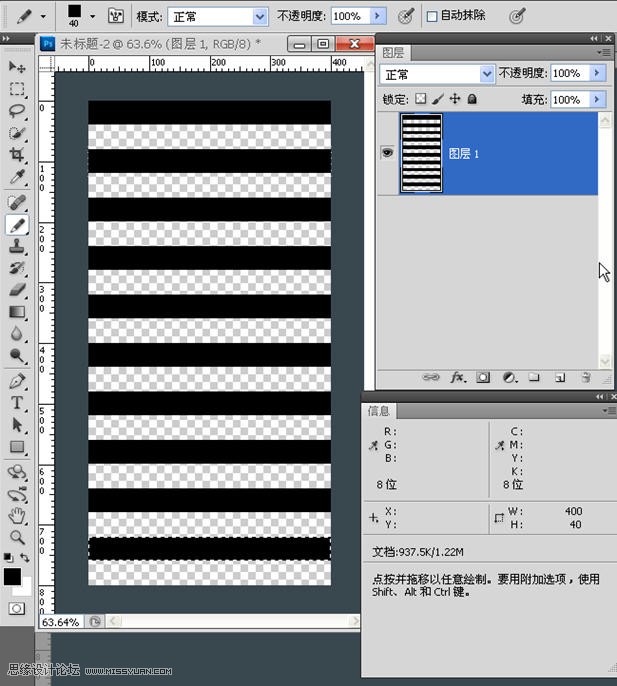This screenshot has height=686, width=617.
Task: Add a layer mask
Action: [483, 378]
